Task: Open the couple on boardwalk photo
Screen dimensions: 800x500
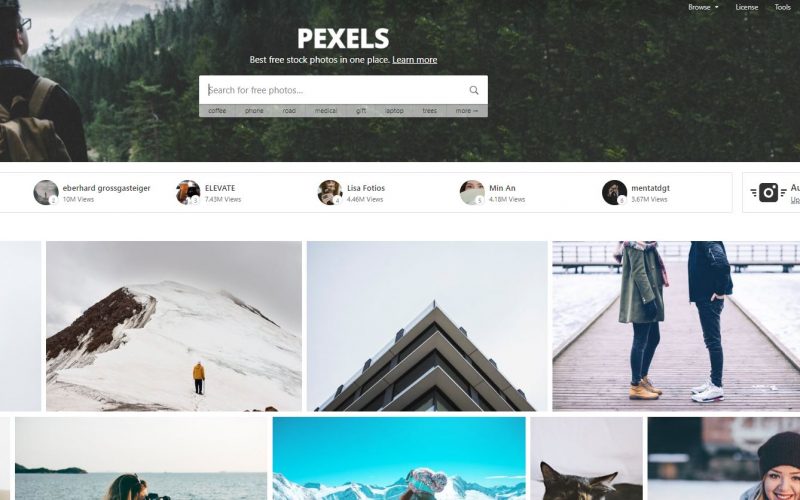Action: pyautogui.click(x=676, y=326)
